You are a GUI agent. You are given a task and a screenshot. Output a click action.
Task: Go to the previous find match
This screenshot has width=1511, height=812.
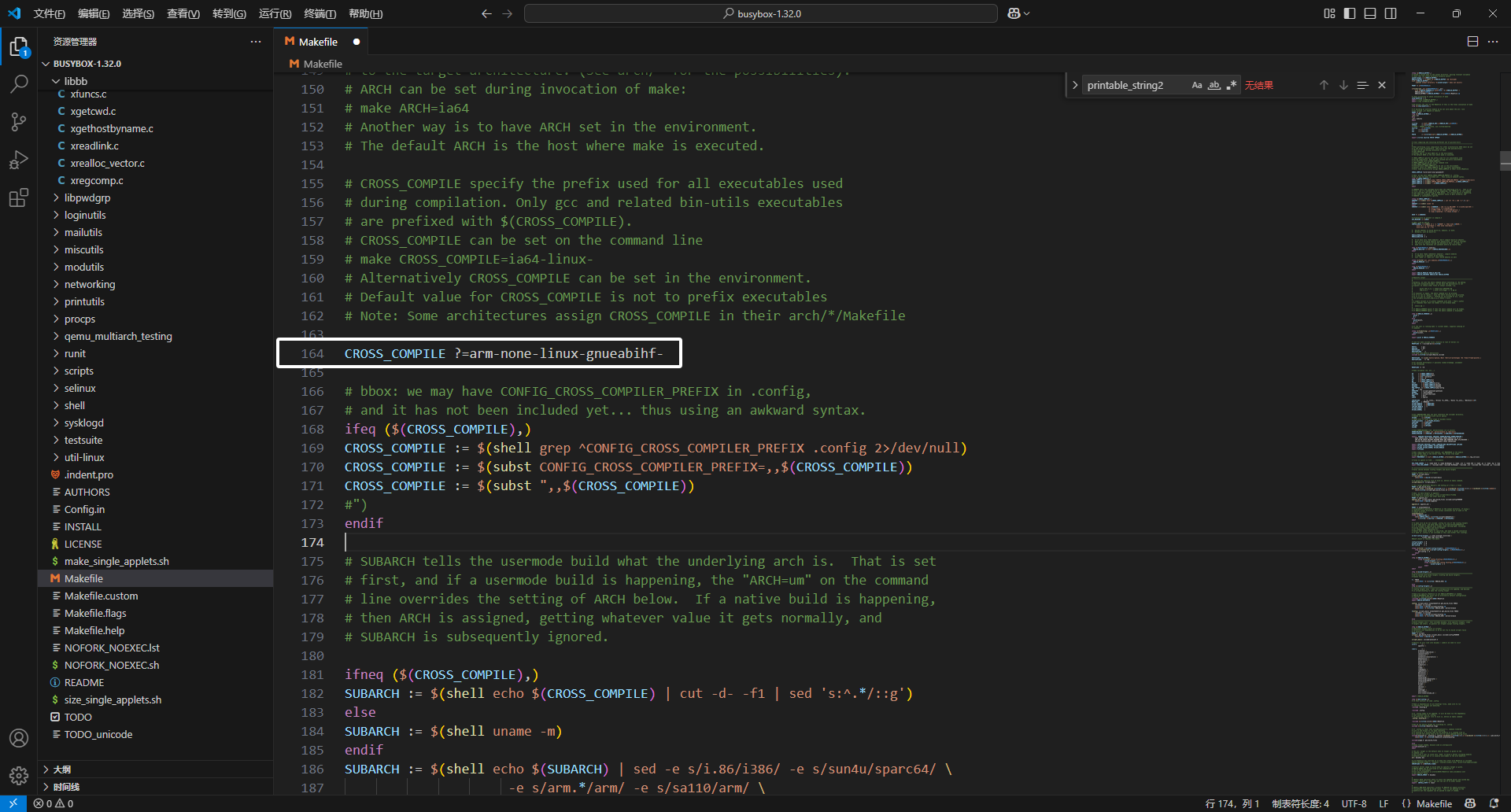[x=1324, y=85]
